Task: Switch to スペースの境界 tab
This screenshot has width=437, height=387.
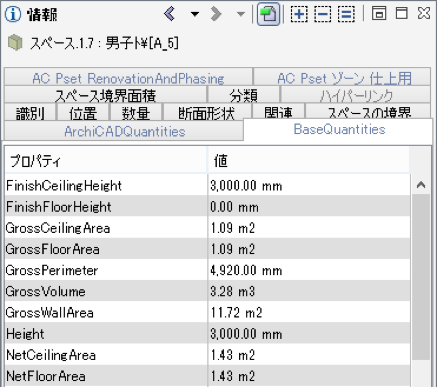Action: 369,112
